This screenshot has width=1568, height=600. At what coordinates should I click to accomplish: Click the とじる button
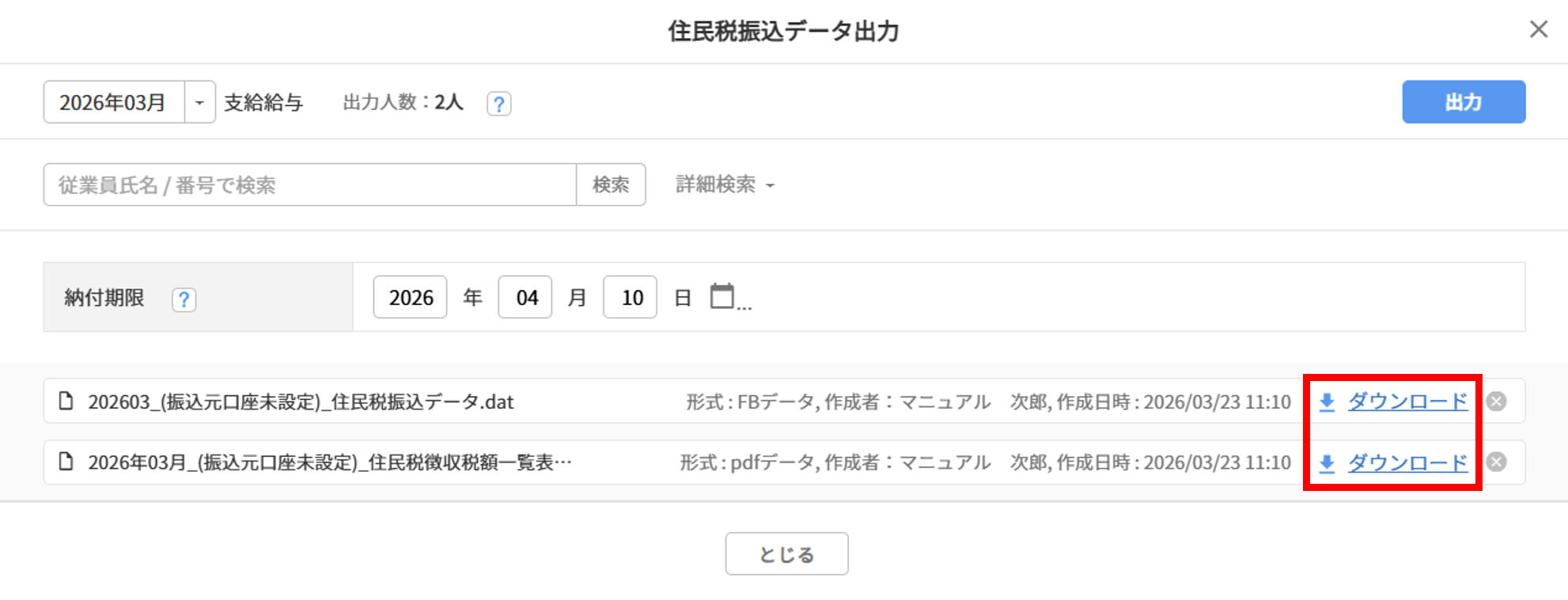click(786, 554)
